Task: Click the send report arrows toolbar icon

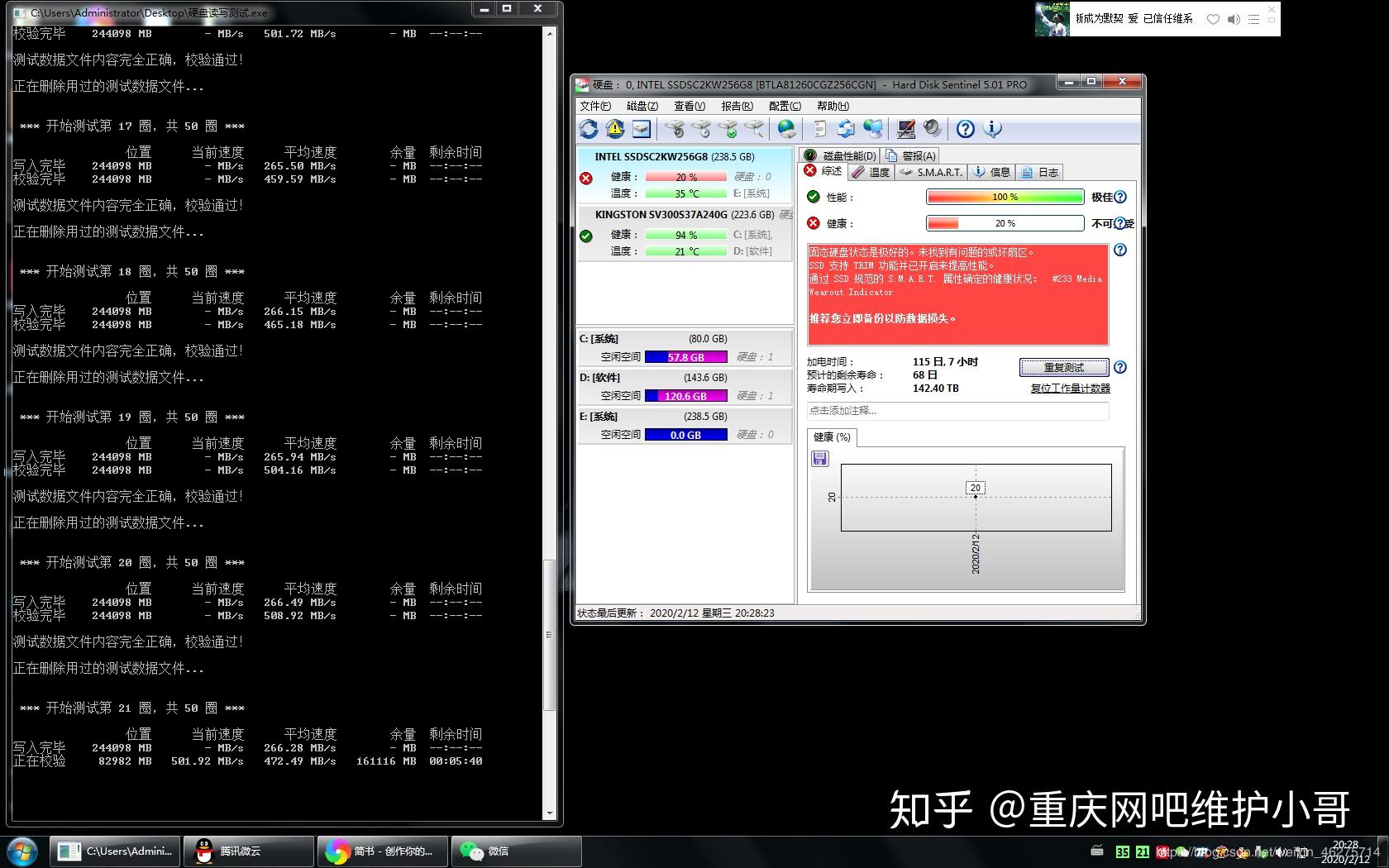Action: point(846,129)
